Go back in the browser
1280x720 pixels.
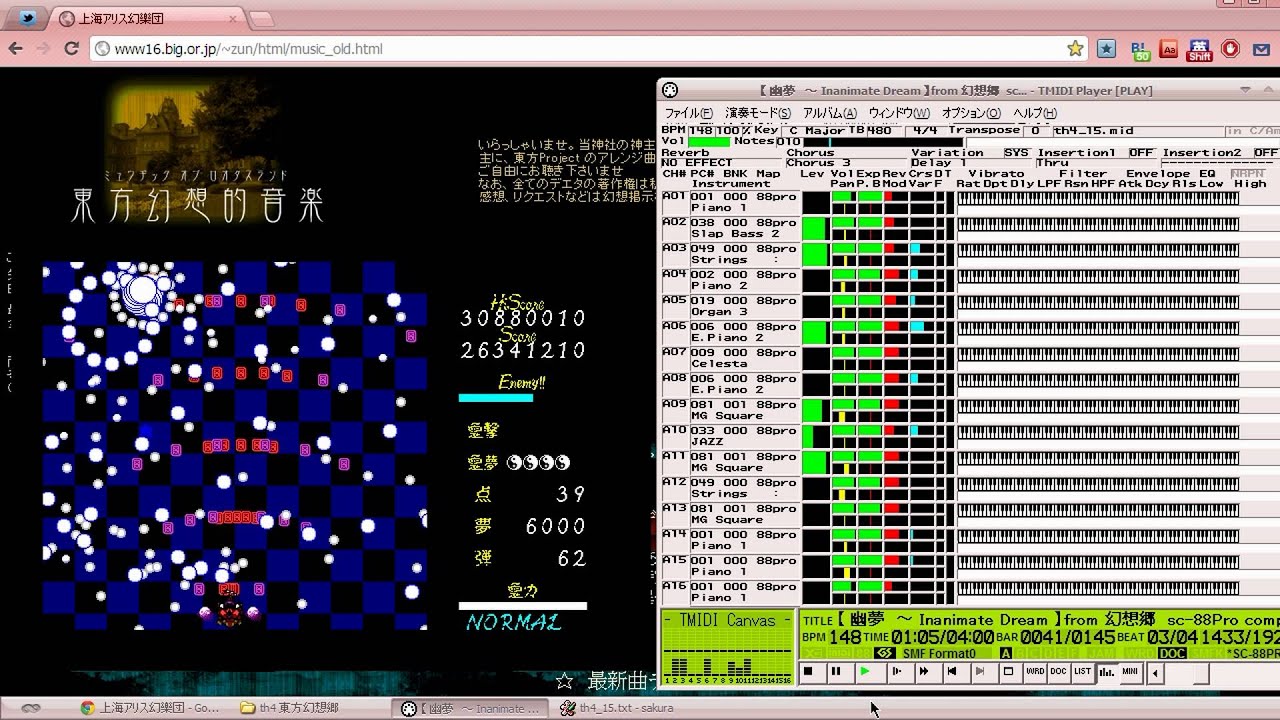coord(16,48)
